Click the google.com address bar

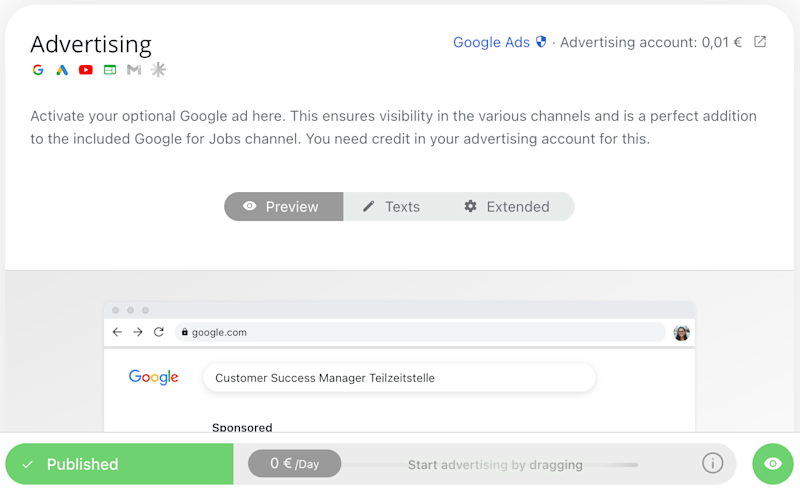point(420,332)
